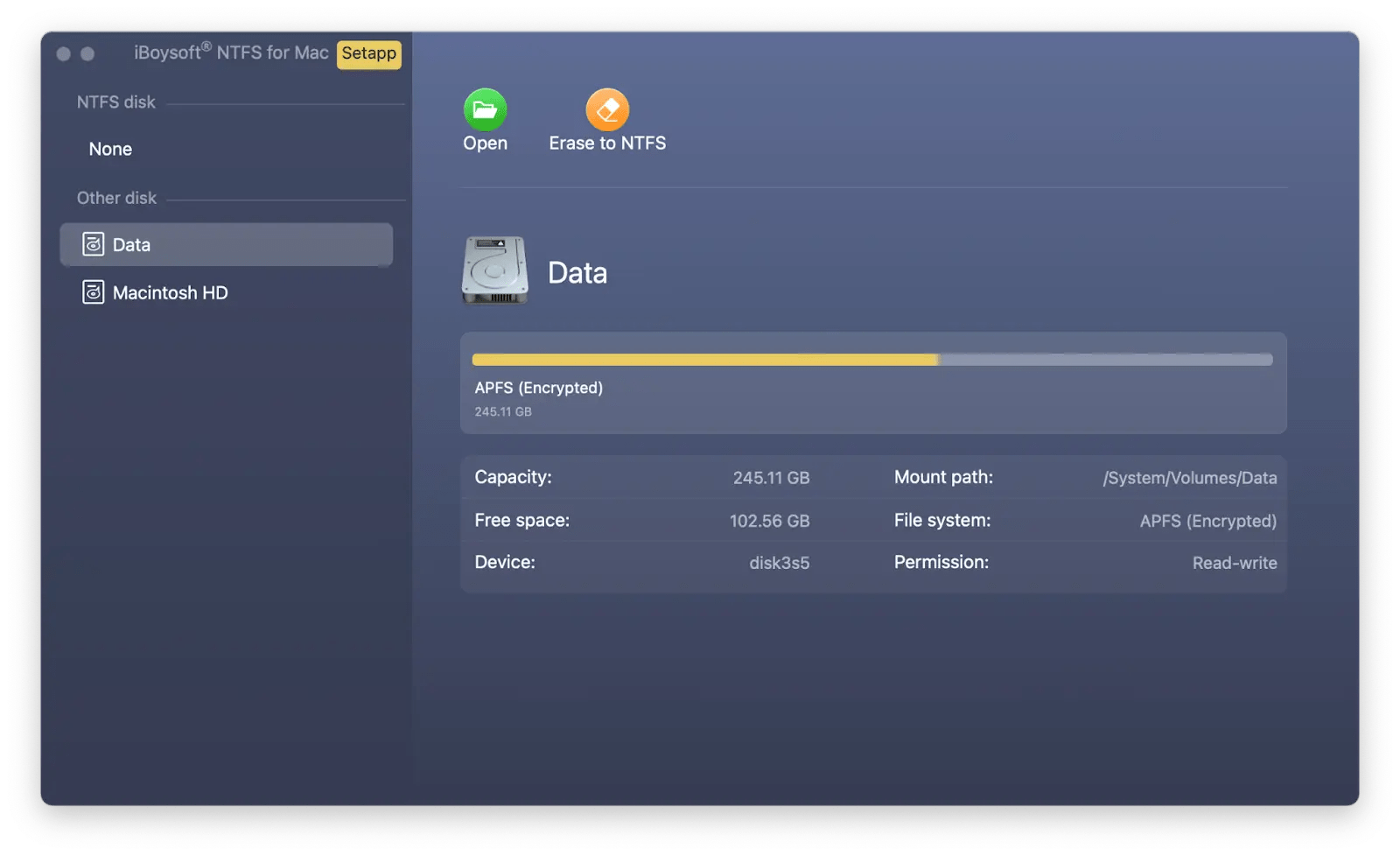Click the mount path /System/Volumes/Data
This screenshot has height=856, width=1400.
pyautogui.click(x=1190, y=478)
